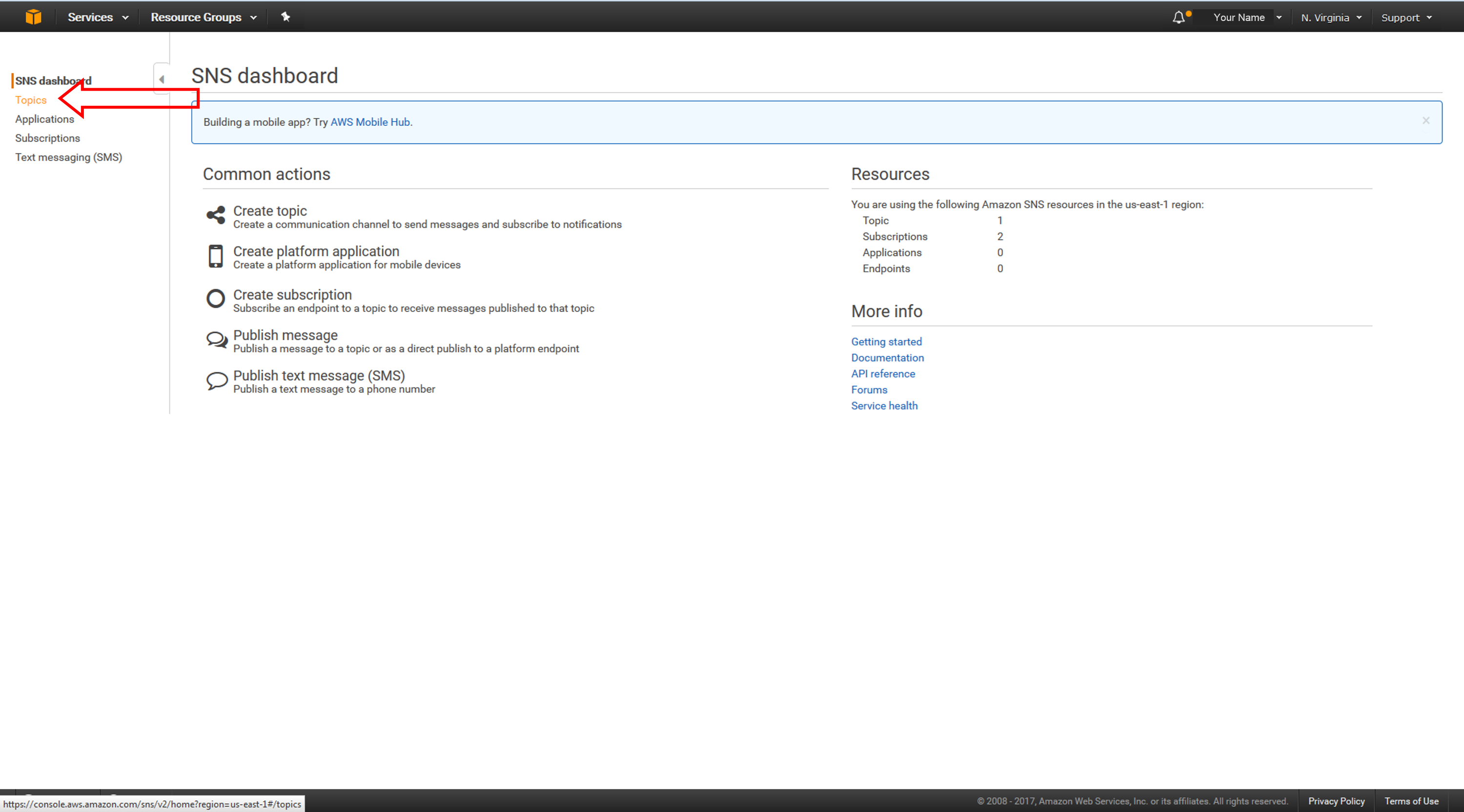This screenshot has height=812, width=1464.
Task: Click the Publish text message SMS icon
Action: [214, 379]
